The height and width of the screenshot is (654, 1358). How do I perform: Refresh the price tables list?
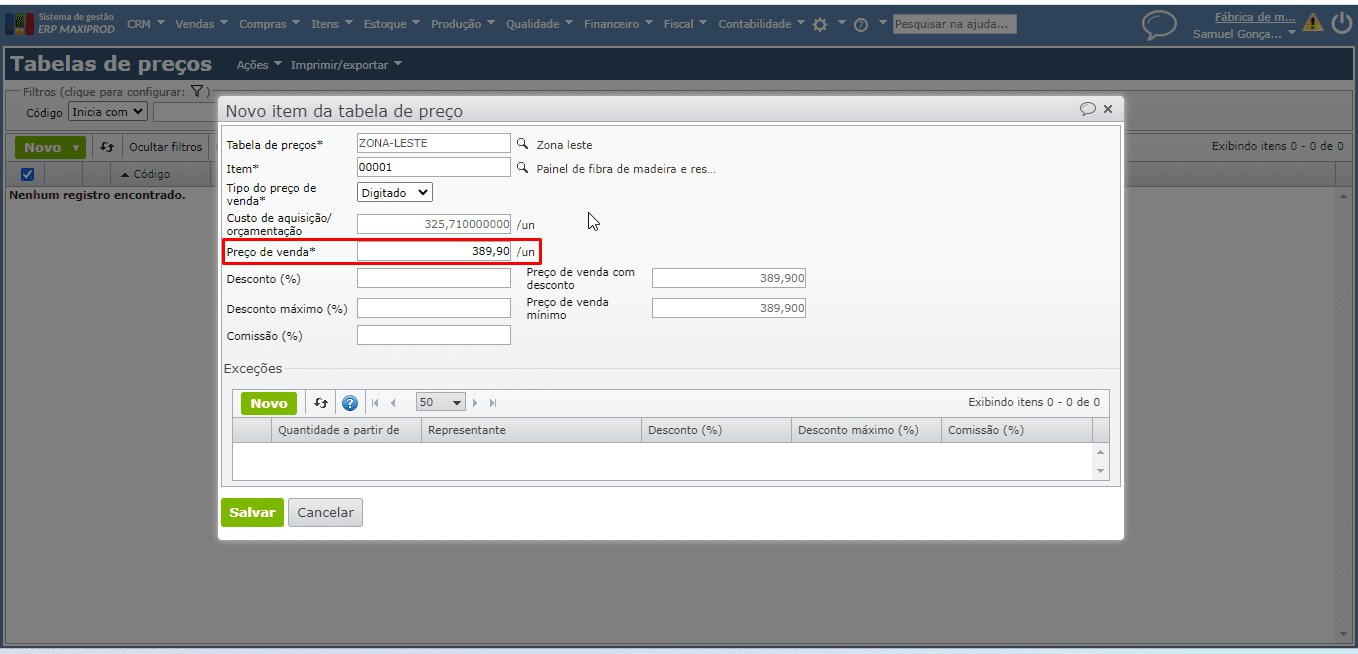107,147
